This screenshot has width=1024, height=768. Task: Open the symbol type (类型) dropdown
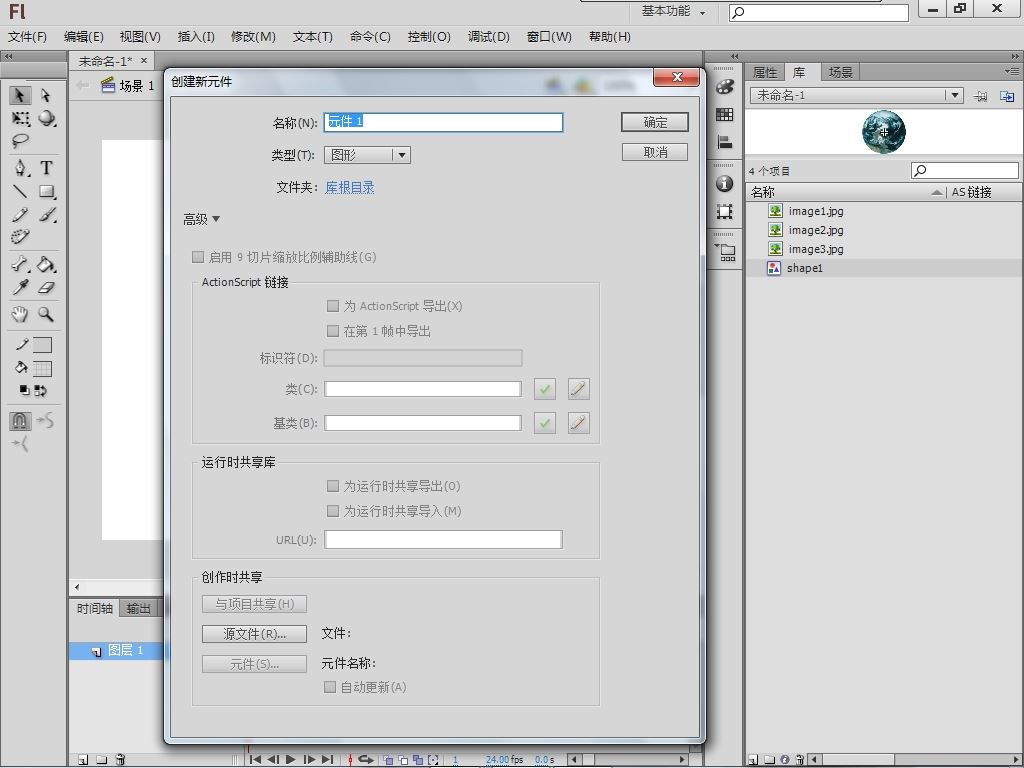(367, 155)
